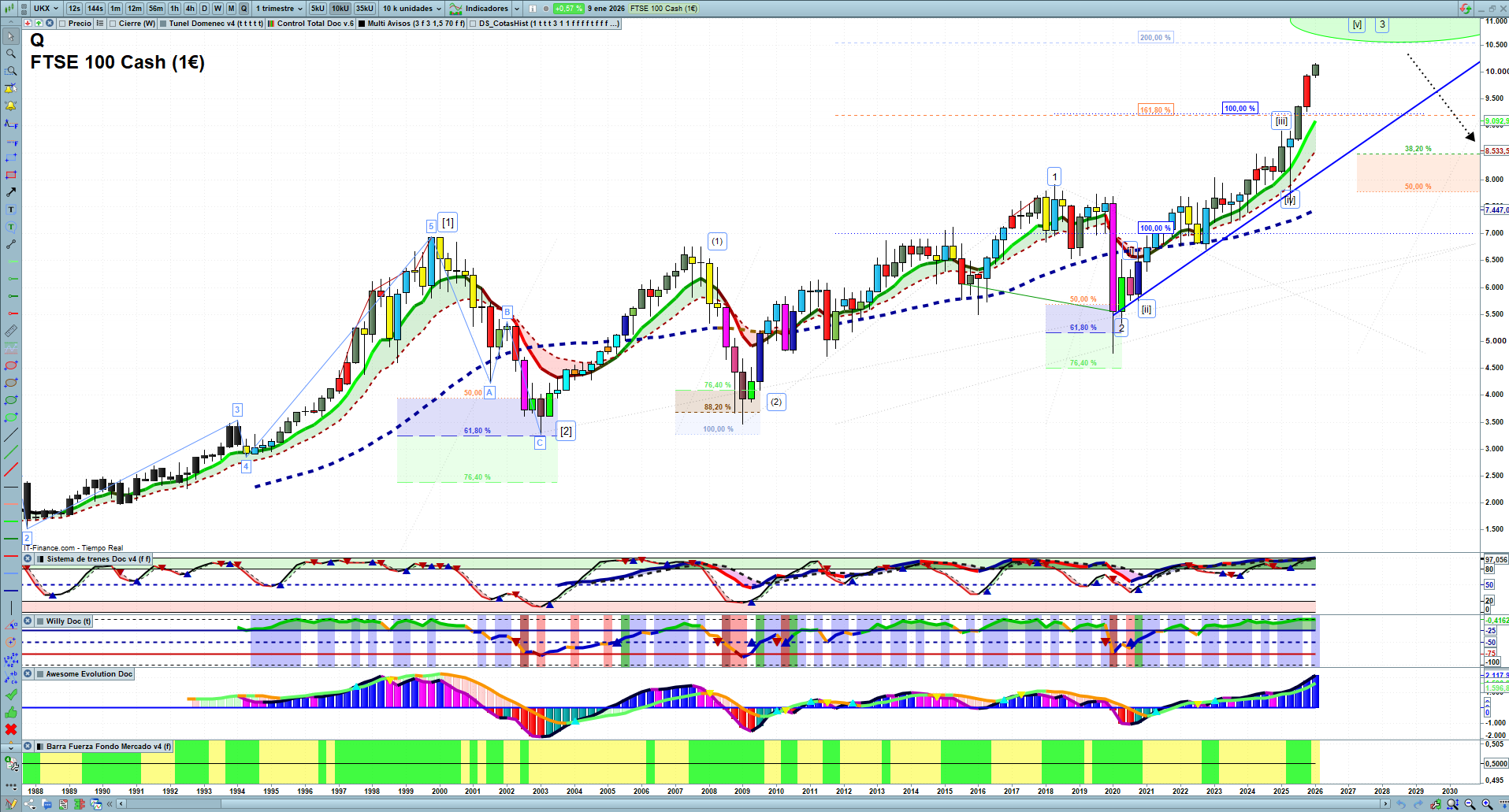Click the green thumbs-up icon
The height and width of the screenshot is (812, 1509).
[x=11, y=712]
